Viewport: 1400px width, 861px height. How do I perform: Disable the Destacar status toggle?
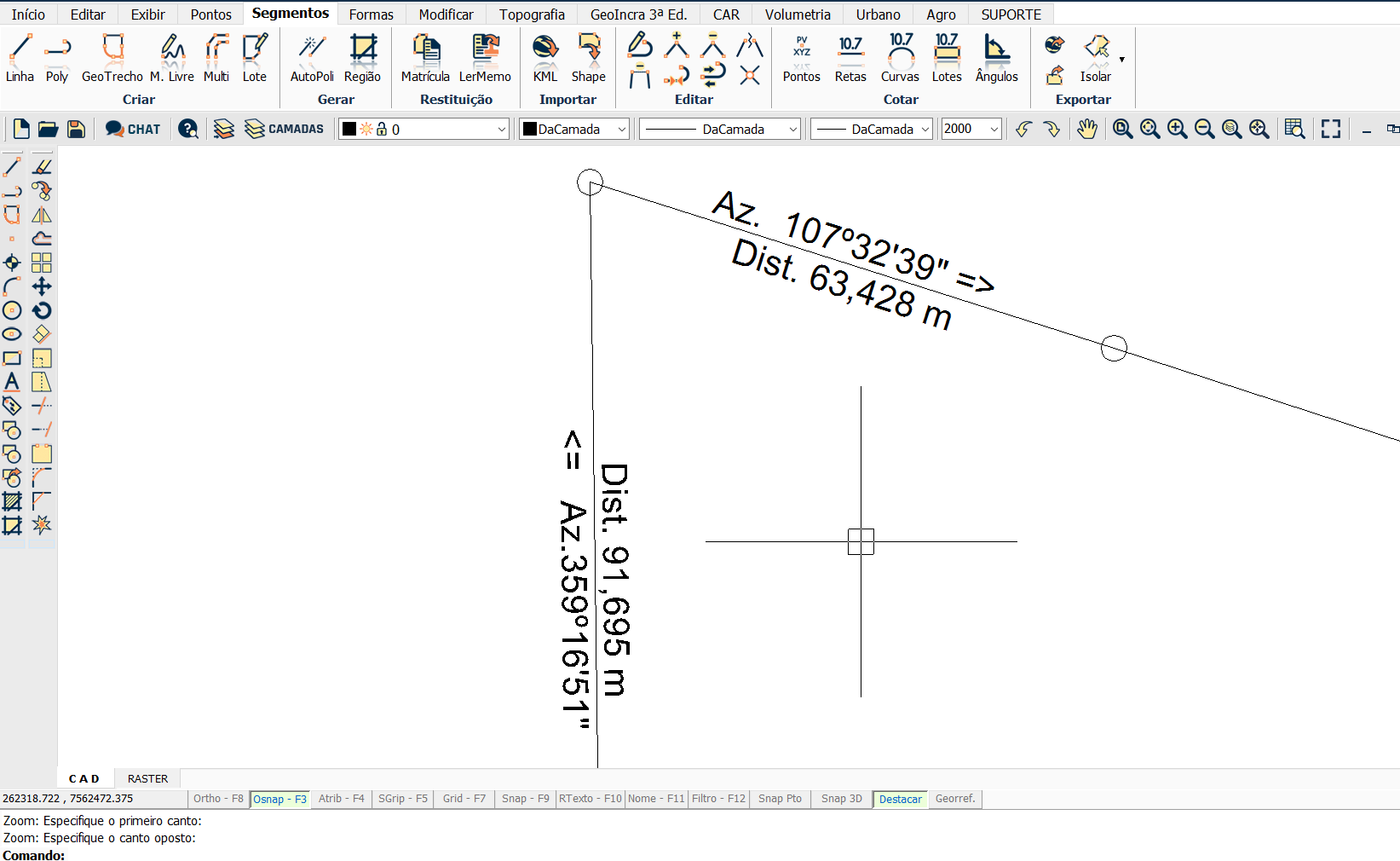coord(900,799)
